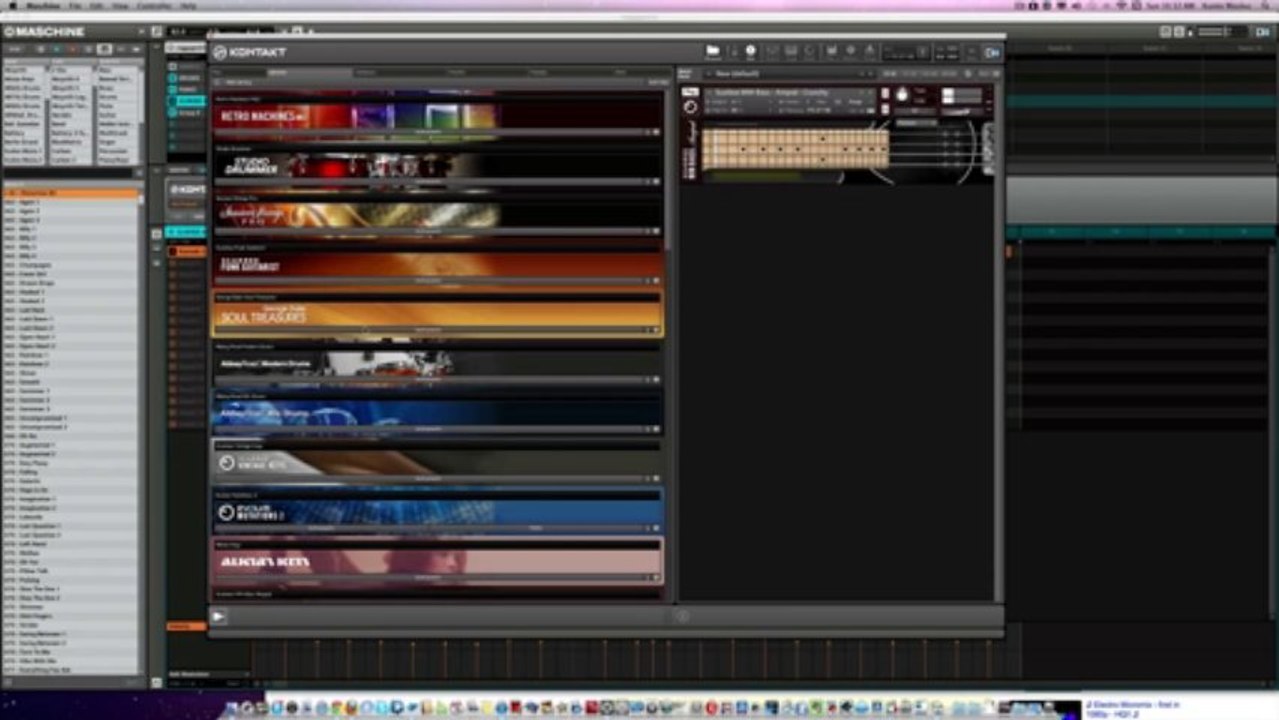The height and width of the screenshot is (720, 1279).
Task: Click the Apple menu icon
Action: click(11, 6)
